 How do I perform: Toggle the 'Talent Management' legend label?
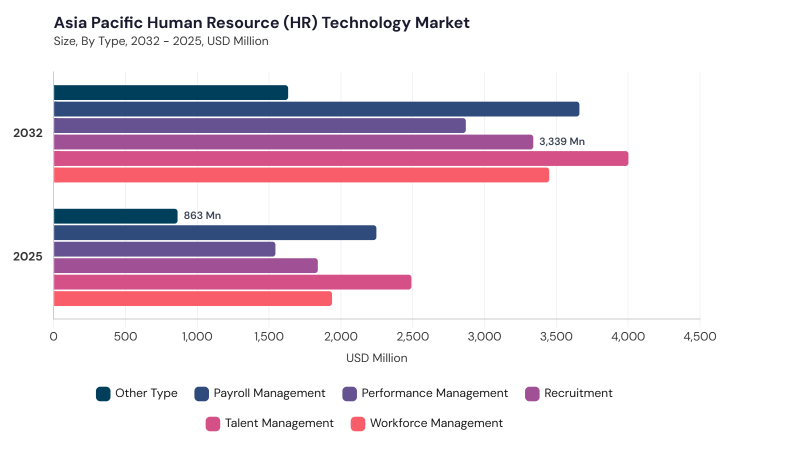[279, 423]
